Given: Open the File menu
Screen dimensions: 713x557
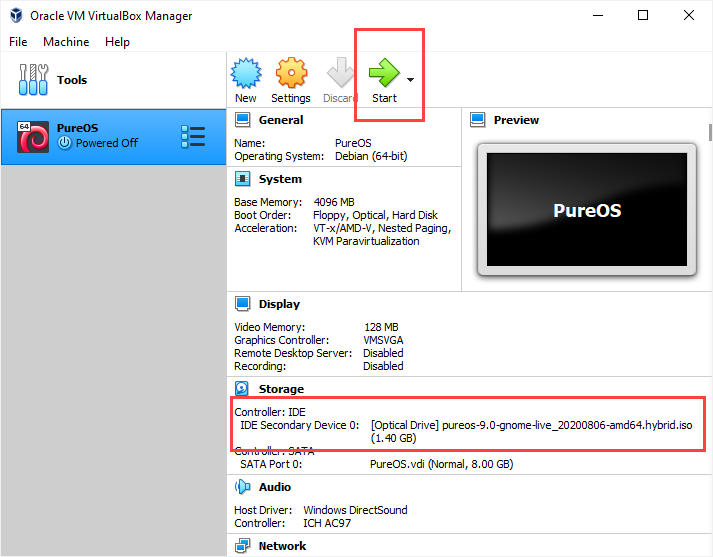Looking at the screenshot, I should click(18, 42).
